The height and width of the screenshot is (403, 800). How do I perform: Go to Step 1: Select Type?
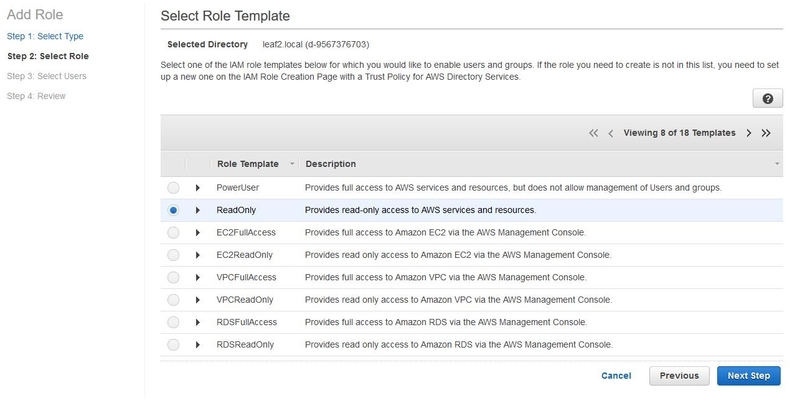coord(46,36)
